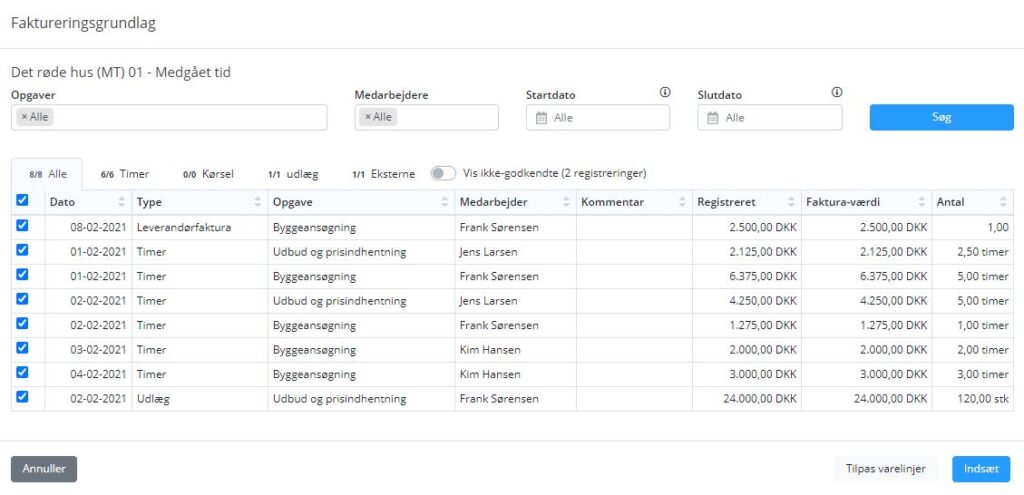1024x495 pixels.
Task: Uncheck the select-all checkbox in table header
Action: (22, 200)
